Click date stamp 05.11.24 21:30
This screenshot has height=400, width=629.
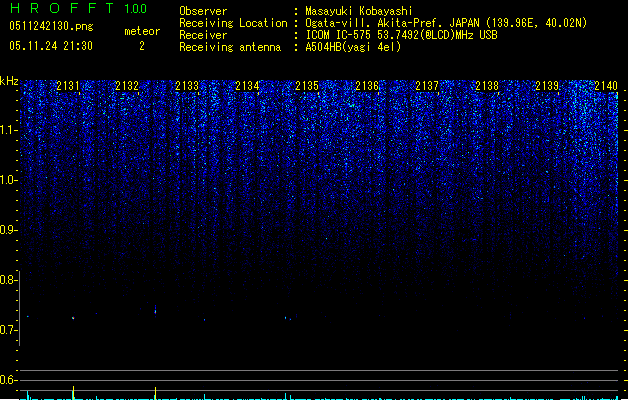(x=51, y=46)
